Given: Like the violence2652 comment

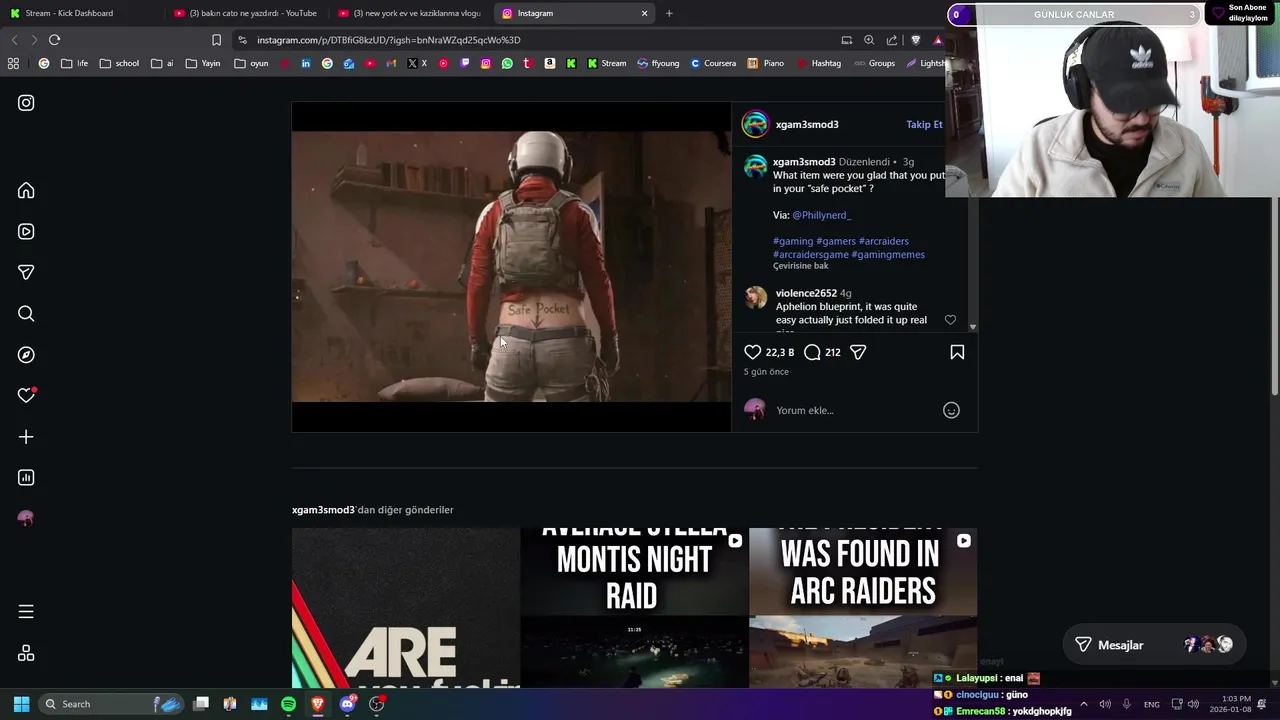Looking at the screenshot, I should pos(950,320).
